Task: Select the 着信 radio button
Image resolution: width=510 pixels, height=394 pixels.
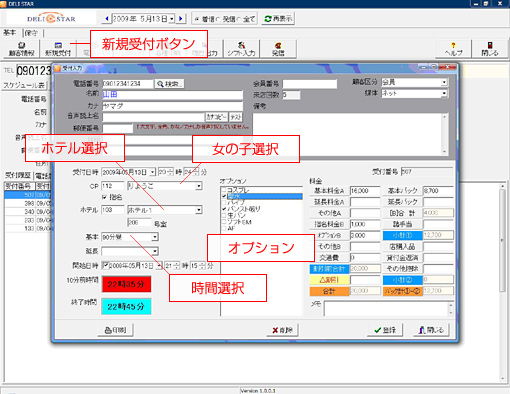Action: click(197, 19)
